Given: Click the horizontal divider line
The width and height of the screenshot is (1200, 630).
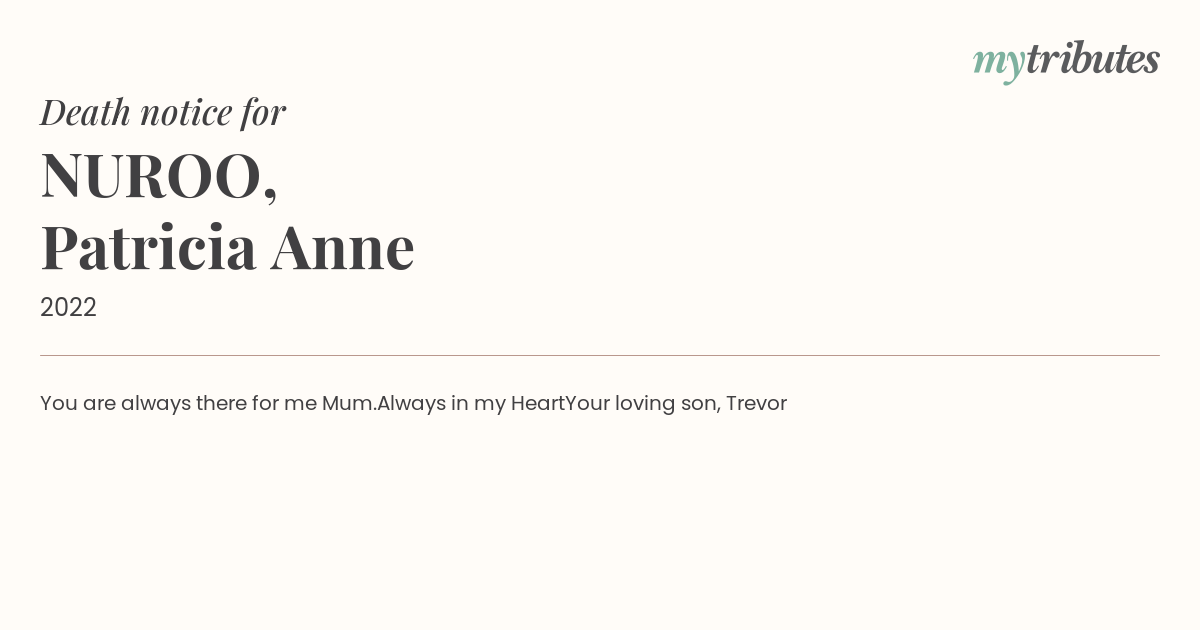Looking at the screenshot, I should pyautogui.click(x=600, y=355).
